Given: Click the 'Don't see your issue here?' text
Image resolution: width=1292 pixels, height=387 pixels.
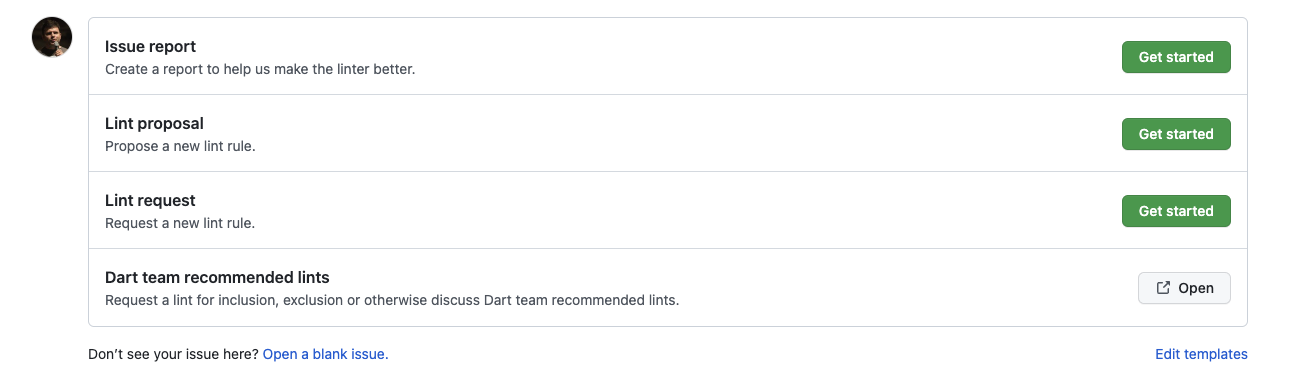Looking at the screenshot, I should (x=173, y=354).
